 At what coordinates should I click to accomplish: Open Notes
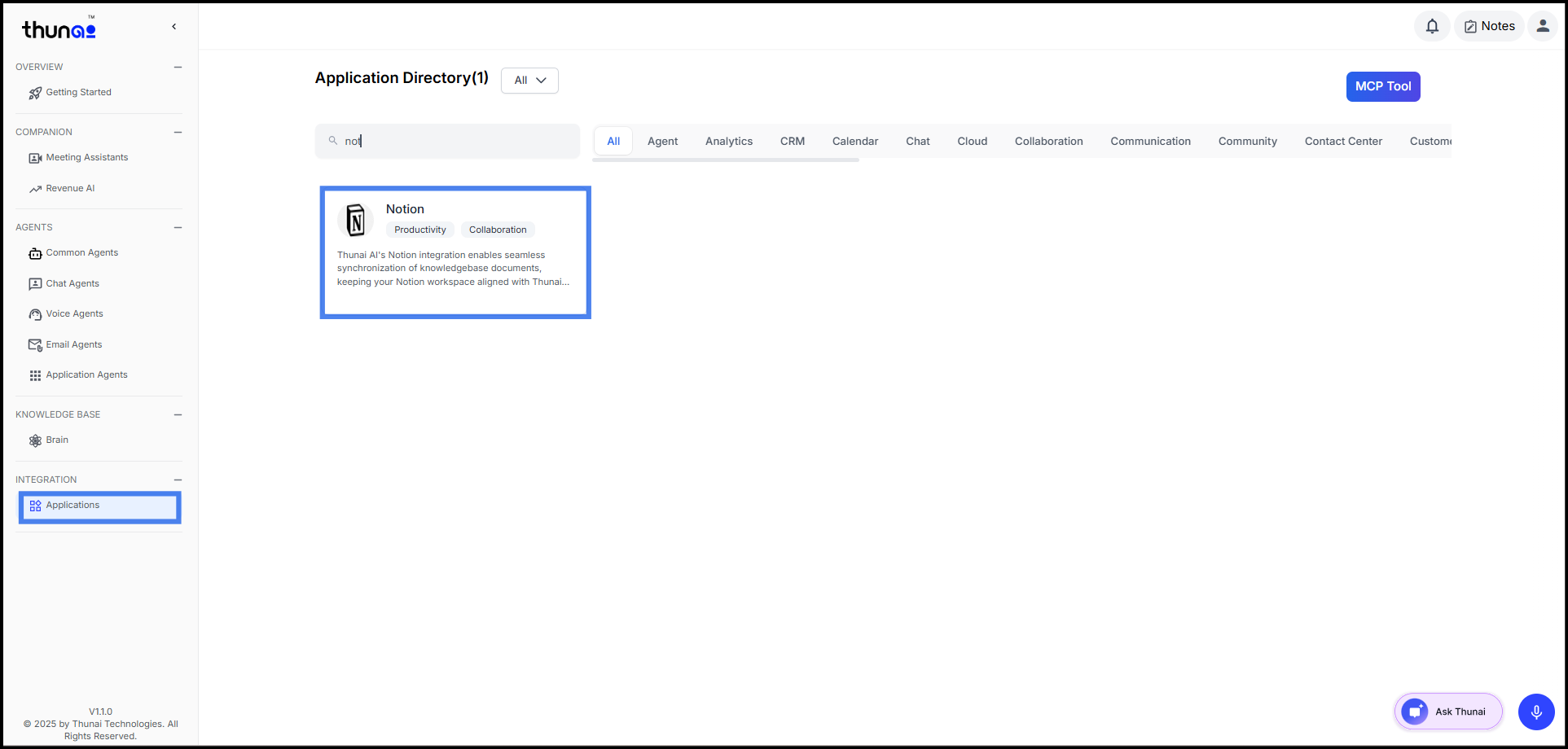(1490, 26)
